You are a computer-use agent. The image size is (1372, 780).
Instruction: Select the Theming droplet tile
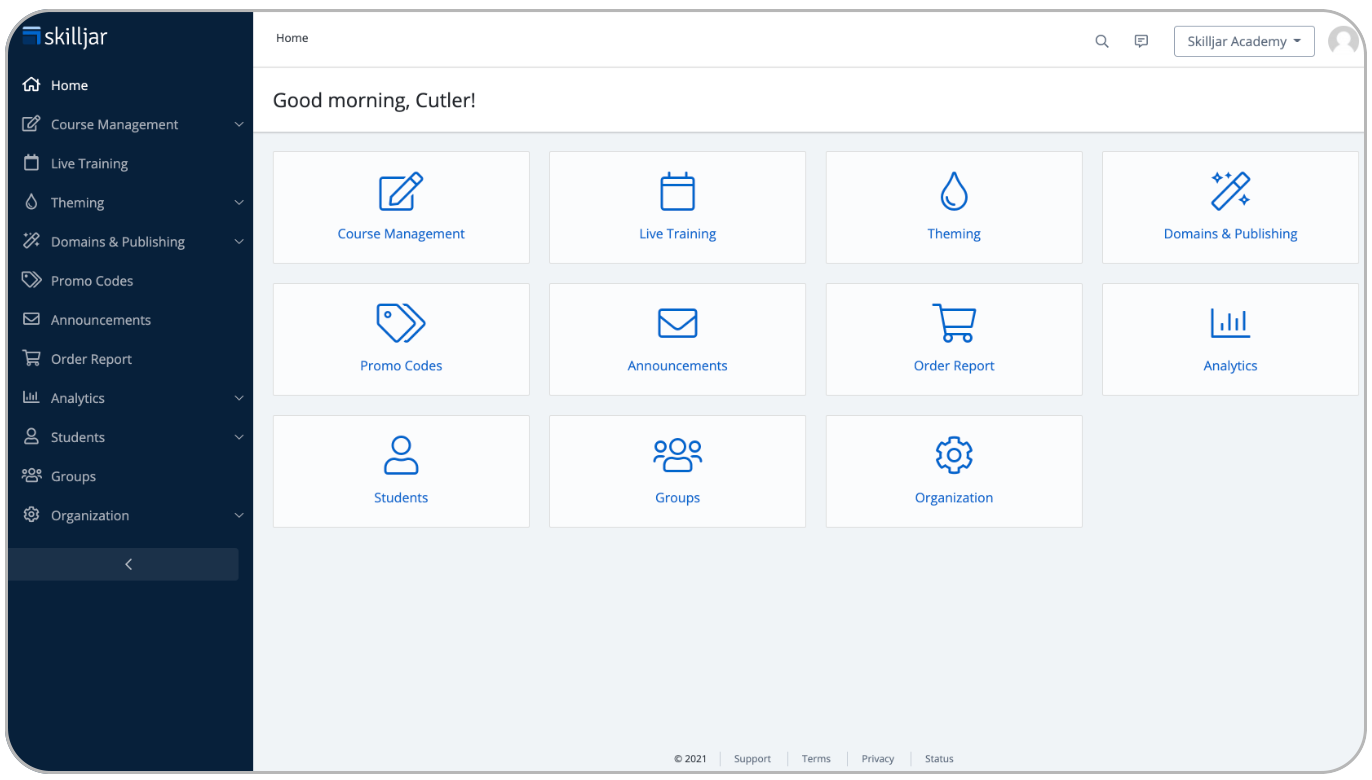tap(954, 207)
